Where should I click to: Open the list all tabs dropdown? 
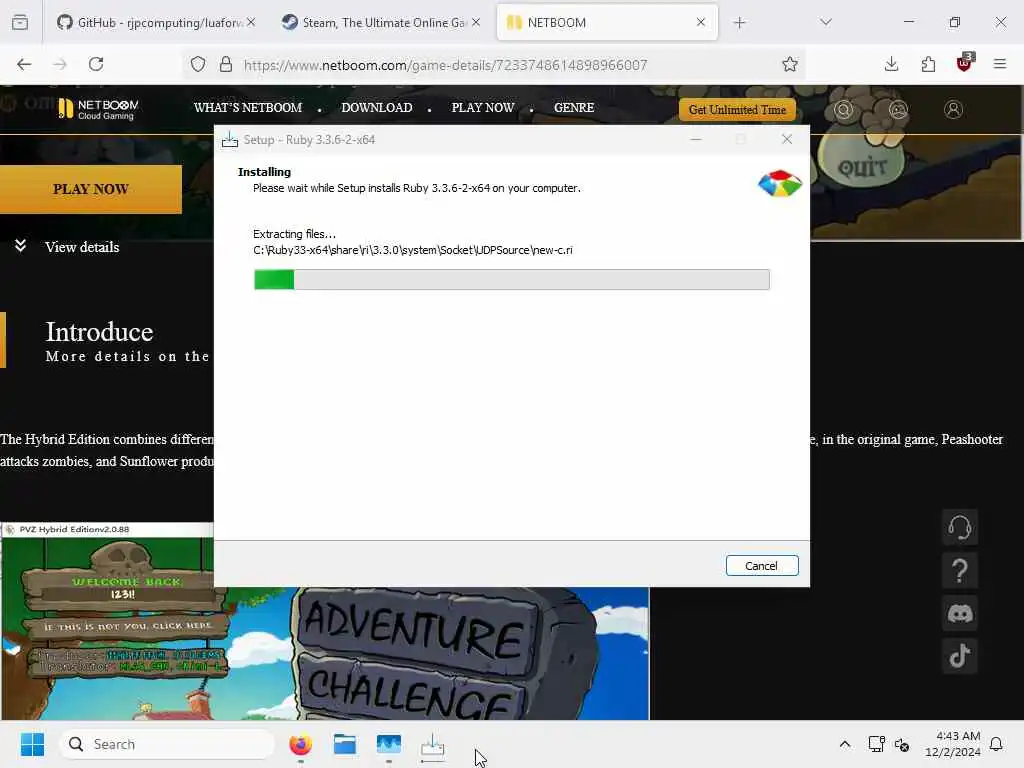coord(826,22)
